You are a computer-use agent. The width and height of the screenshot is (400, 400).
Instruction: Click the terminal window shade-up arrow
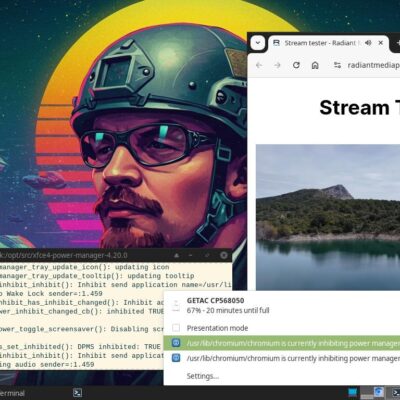click(177, 255)
